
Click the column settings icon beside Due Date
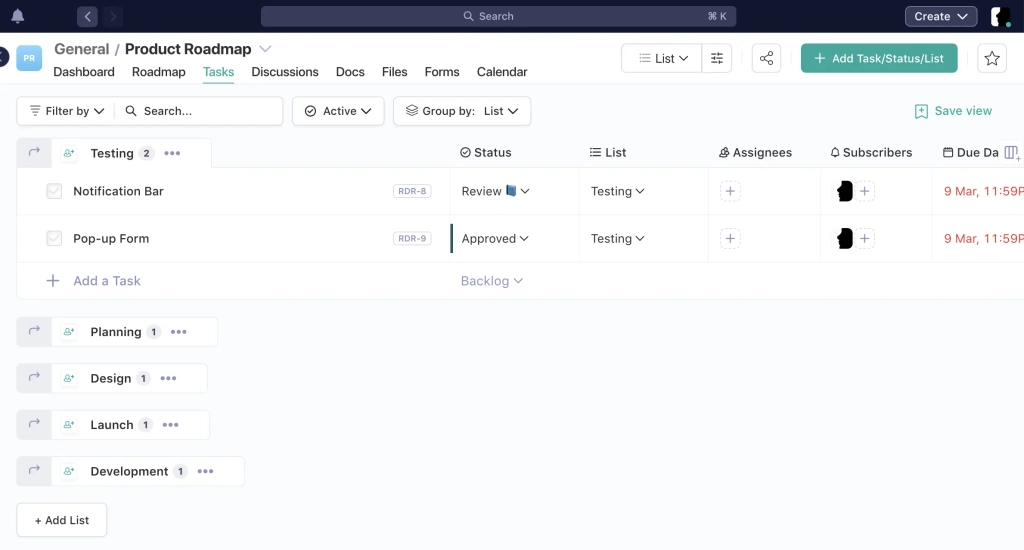(x=1012, y=153)
